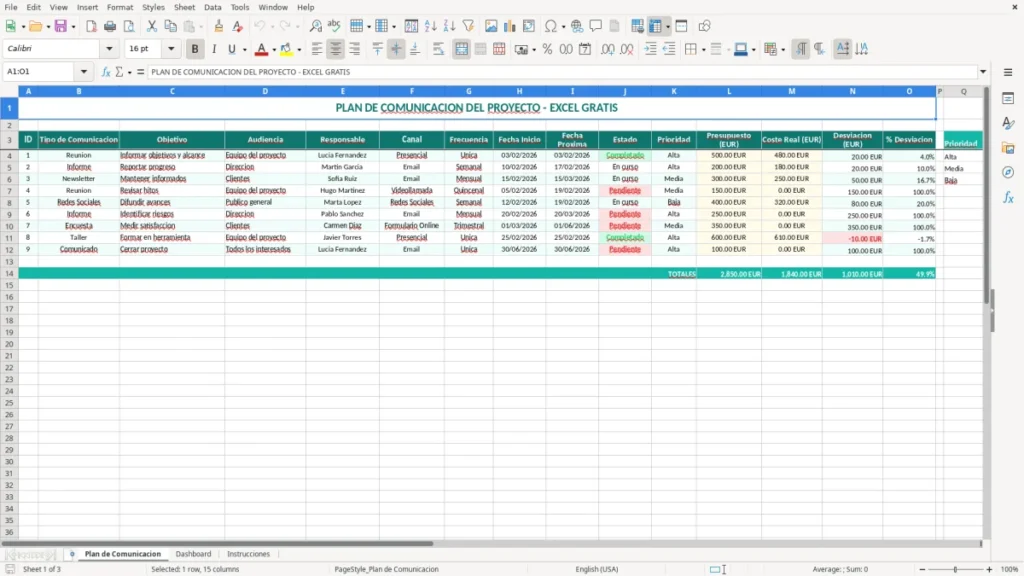The height and width of the screenshot is (576, 1024).
Task: Click the Cut scissors icon
Action: [x=152, y=26]
